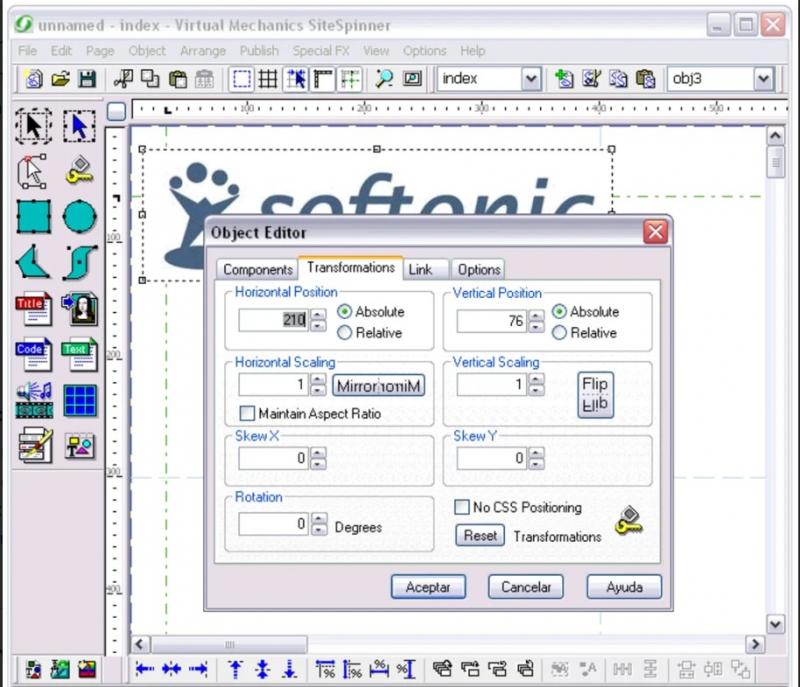Viewport: 800px width, 687px height.
Task: Select the polygon shape tool
Action: click(33, 262)
